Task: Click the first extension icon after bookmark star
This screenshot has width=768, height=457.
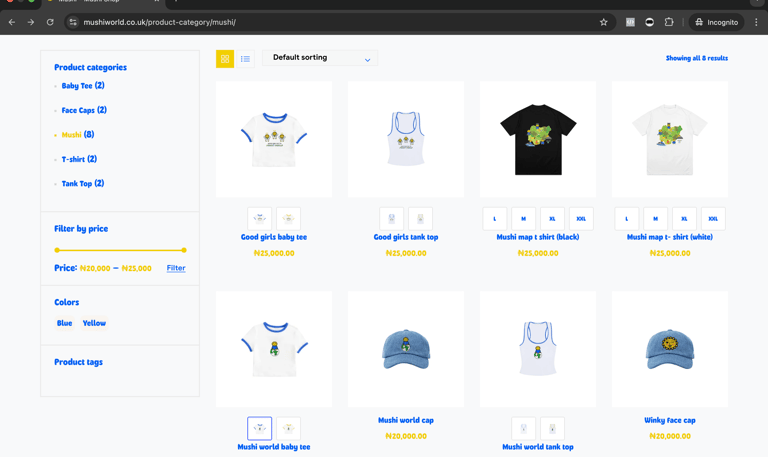Action: point(630,22)
